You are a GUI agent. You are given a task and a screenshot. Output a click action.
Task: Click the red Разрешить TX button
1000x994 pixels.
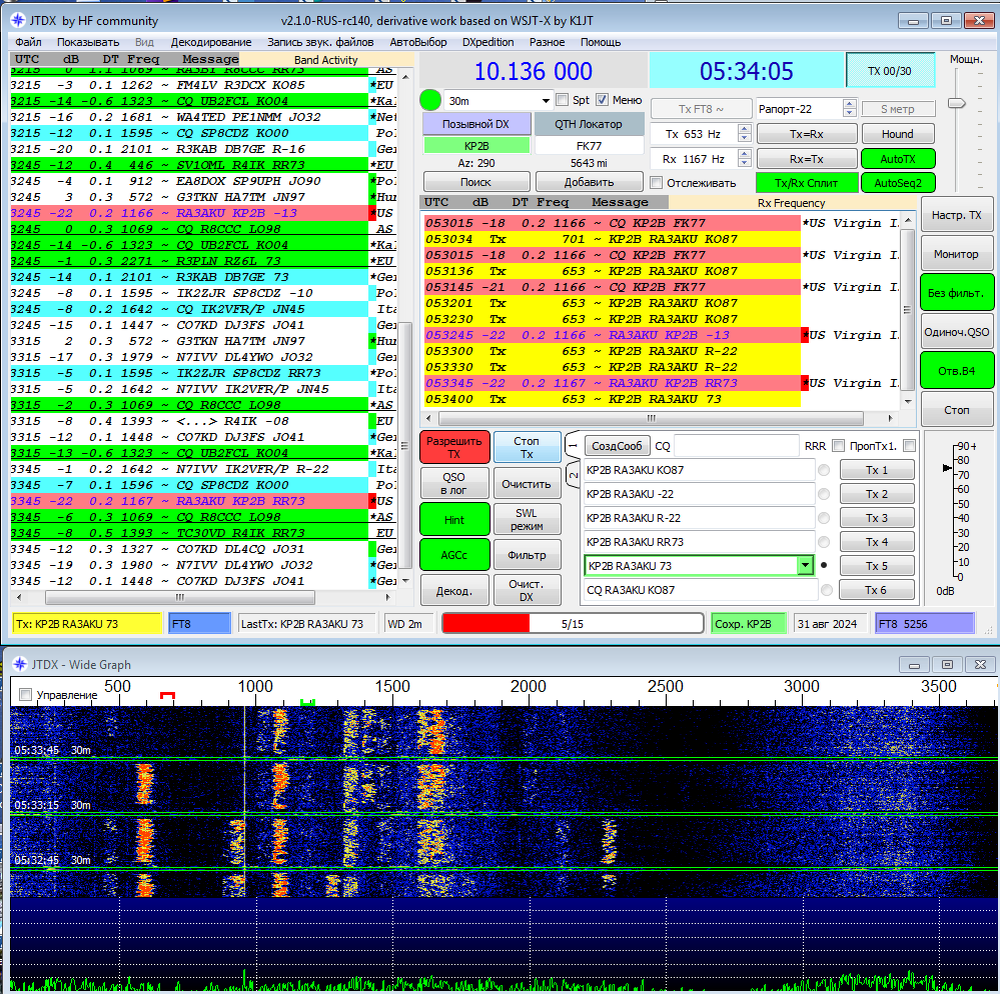pyautogui.click(x=454, y=447)
